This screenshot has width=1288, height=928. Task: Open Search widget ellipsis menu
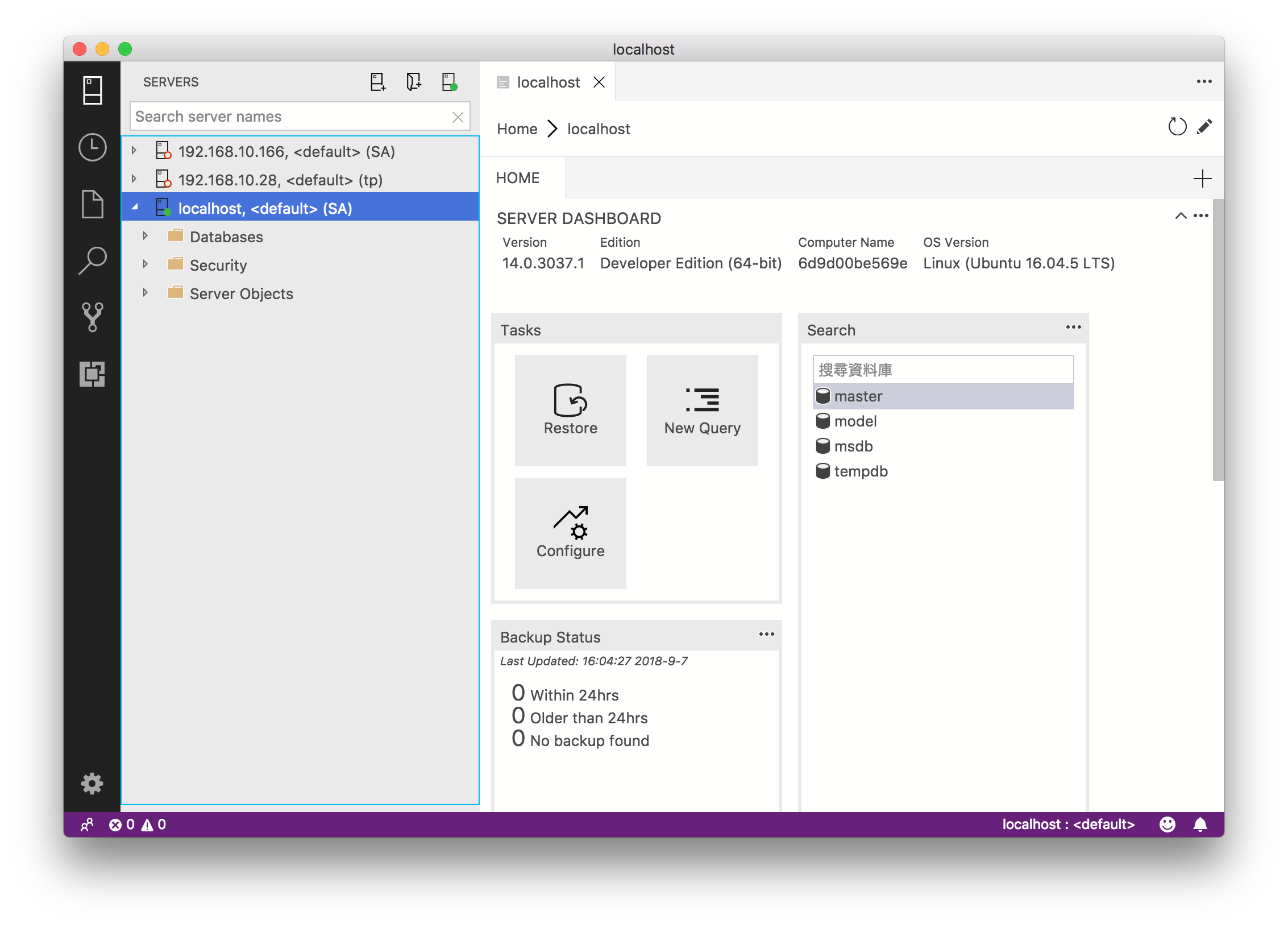coord(1074,327)
